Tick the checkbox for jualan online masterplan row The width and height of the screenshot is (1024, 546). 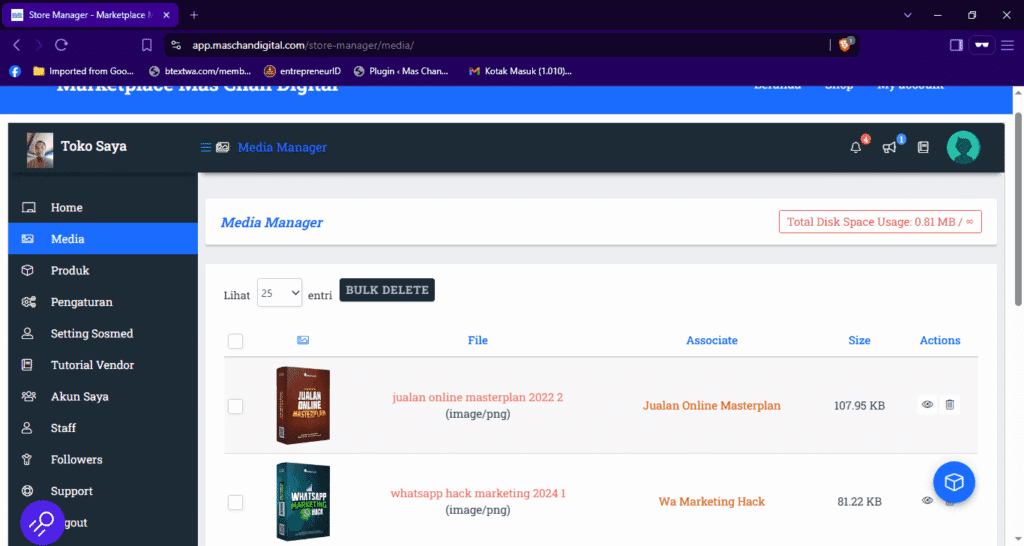(x=236, y=406)
